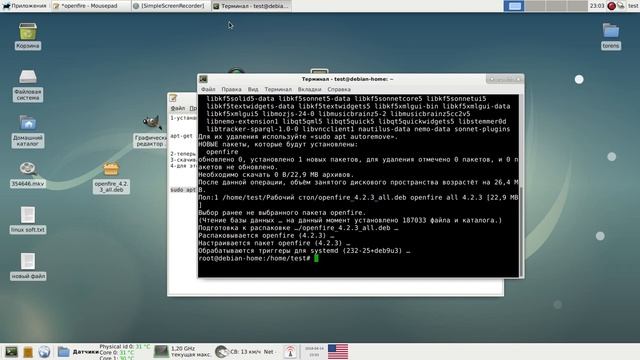Image resolution: width=640 pixels, height=360 pixels.
Task: Open file manager folder icon in bottom panel
Action: coord(63,351)
